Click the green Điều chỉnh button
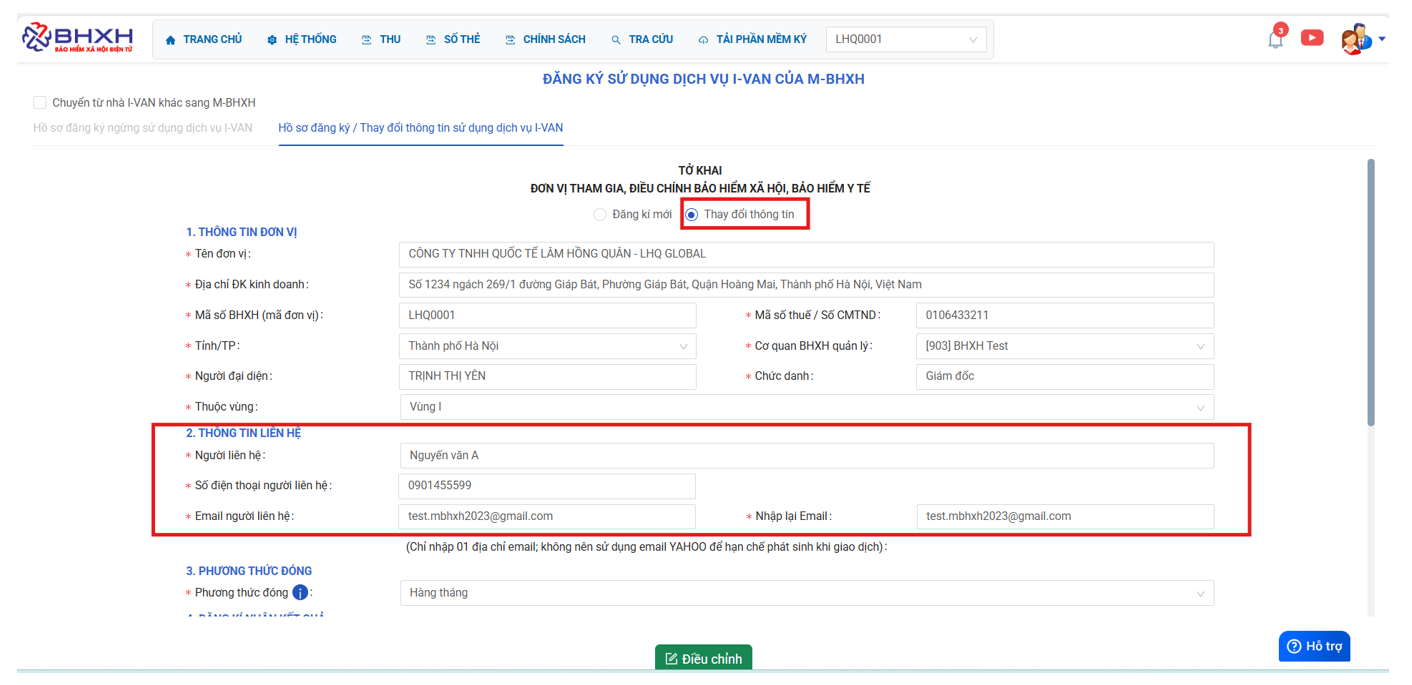Viewport: 1412px width, 685px height. [703, 659]
